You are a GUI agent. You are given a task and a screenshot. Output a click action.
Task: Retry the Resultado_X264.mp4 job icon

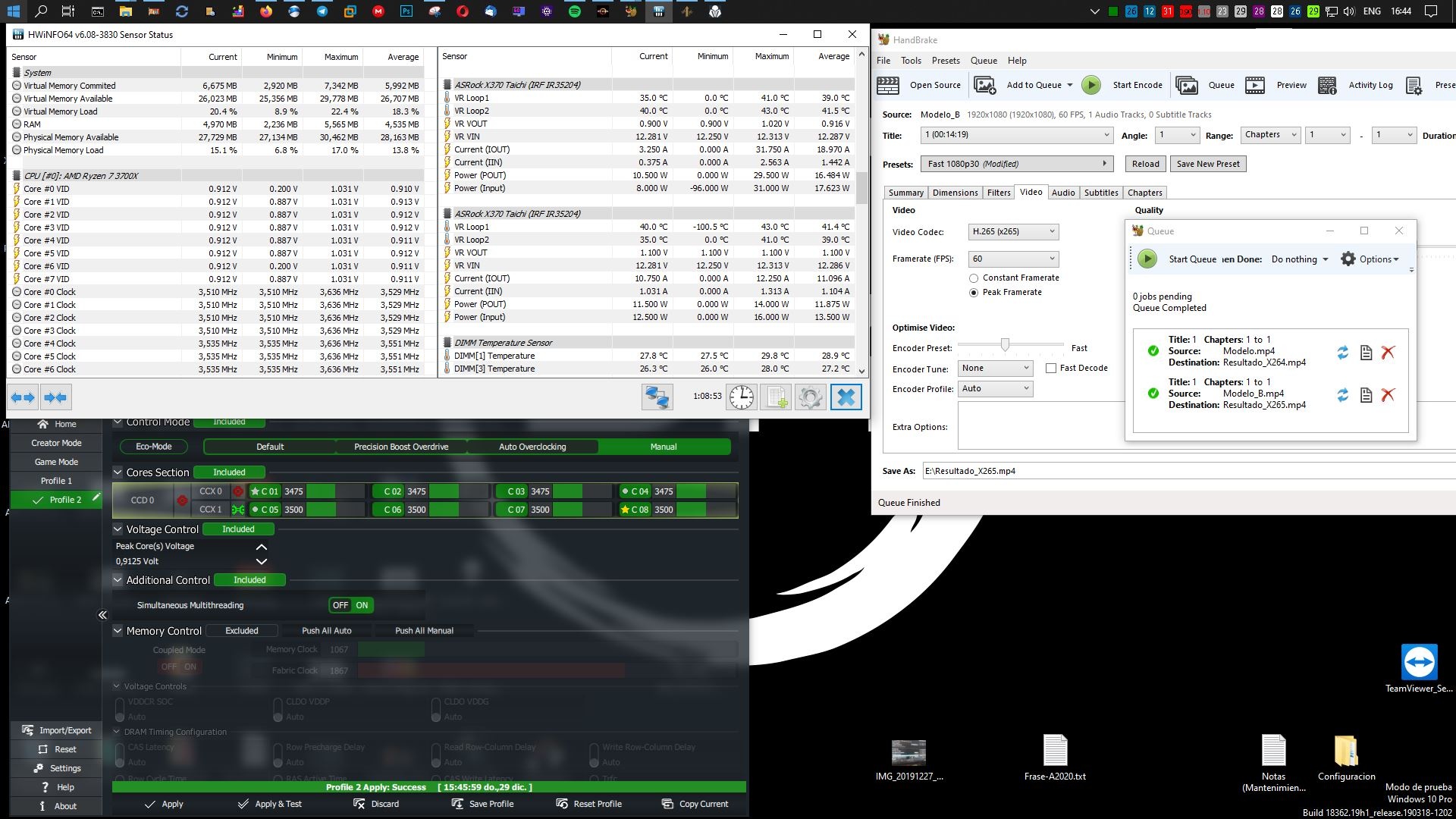(x=1343, y=353)
